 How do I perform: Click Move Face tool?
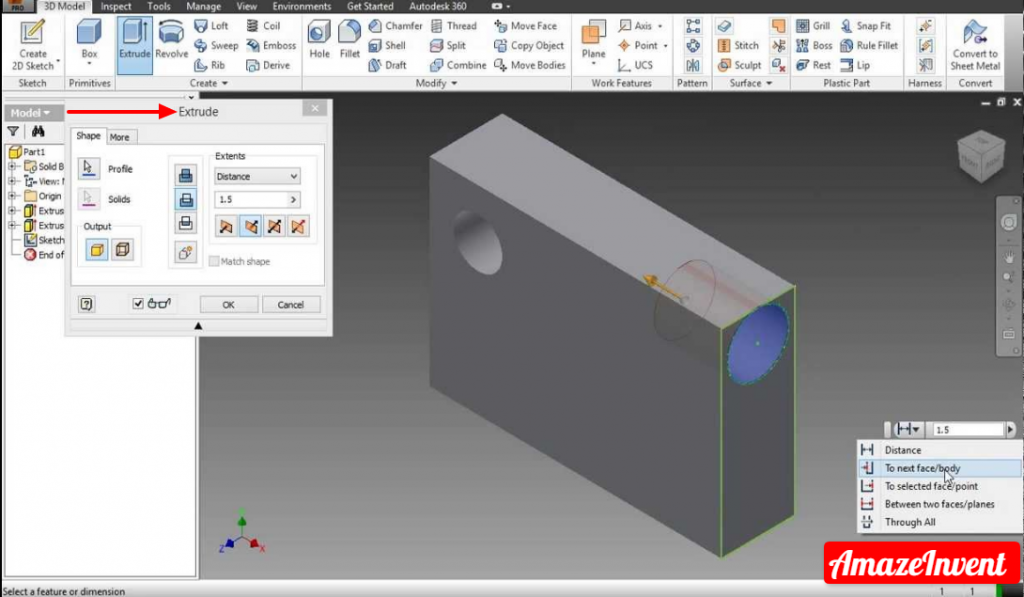(x=526, y=25)
